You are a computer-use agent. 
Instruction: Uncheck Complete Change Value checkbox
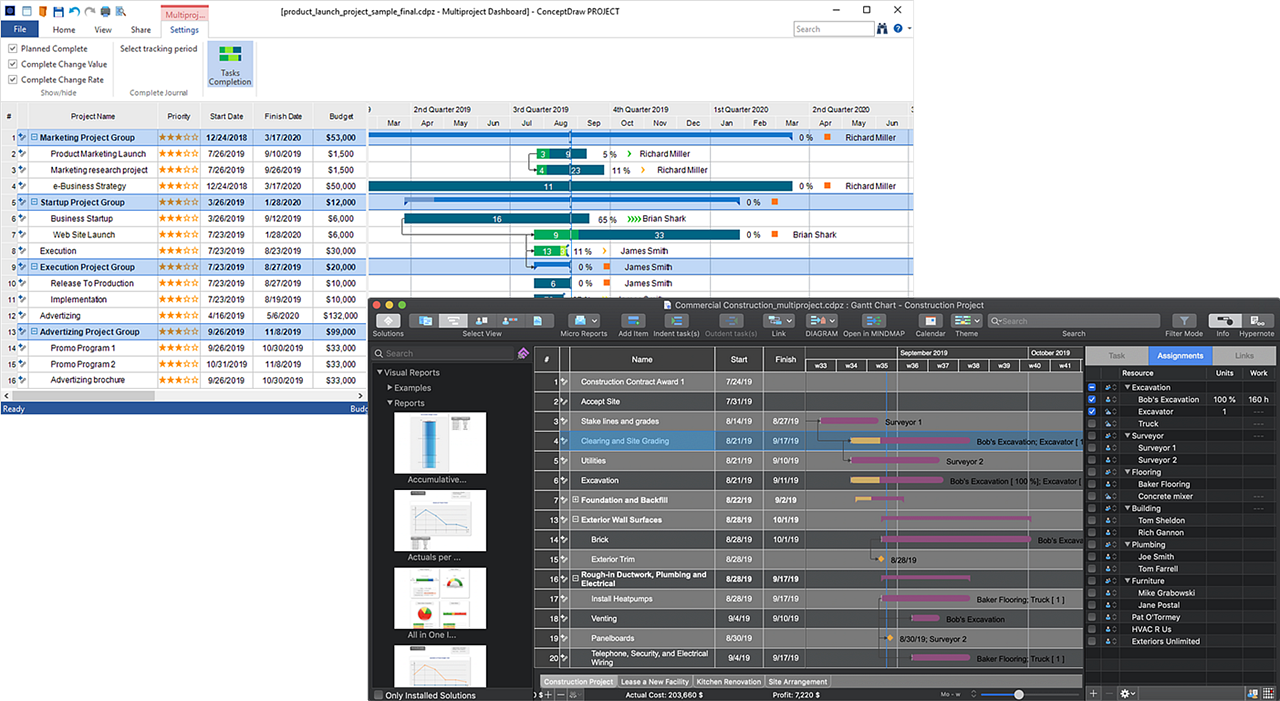tap(13, 64)
